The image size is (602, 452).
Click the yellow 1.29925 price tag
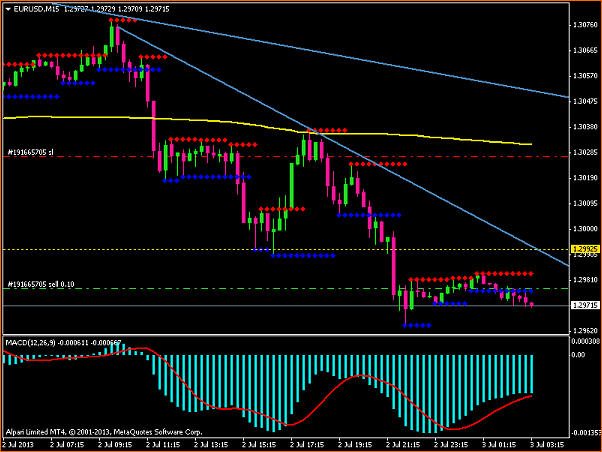(x=585, y=250)
